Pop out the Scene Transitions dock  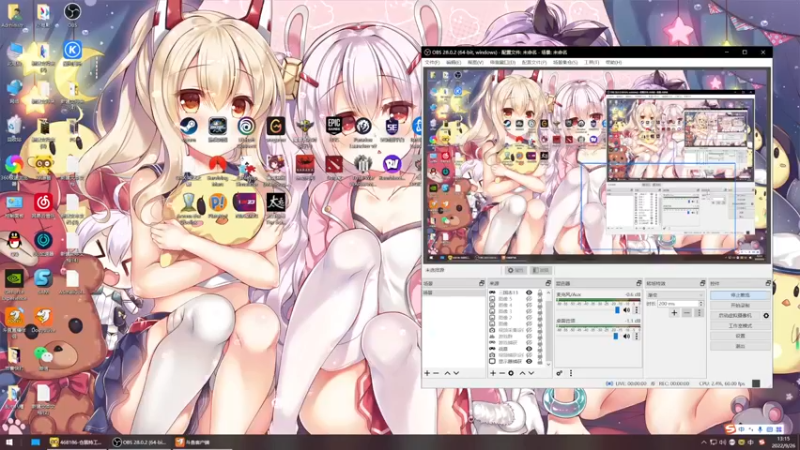[x=702, y=283]
